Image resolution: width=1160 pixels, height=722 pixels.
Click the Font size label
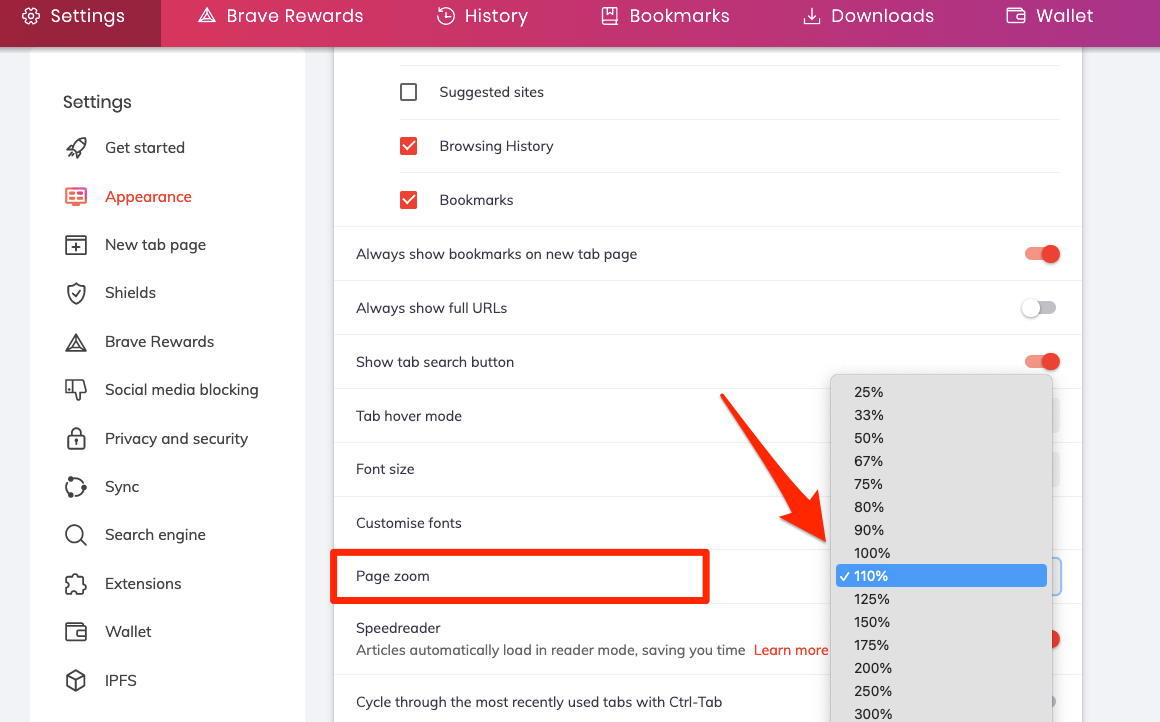[385, 469]
